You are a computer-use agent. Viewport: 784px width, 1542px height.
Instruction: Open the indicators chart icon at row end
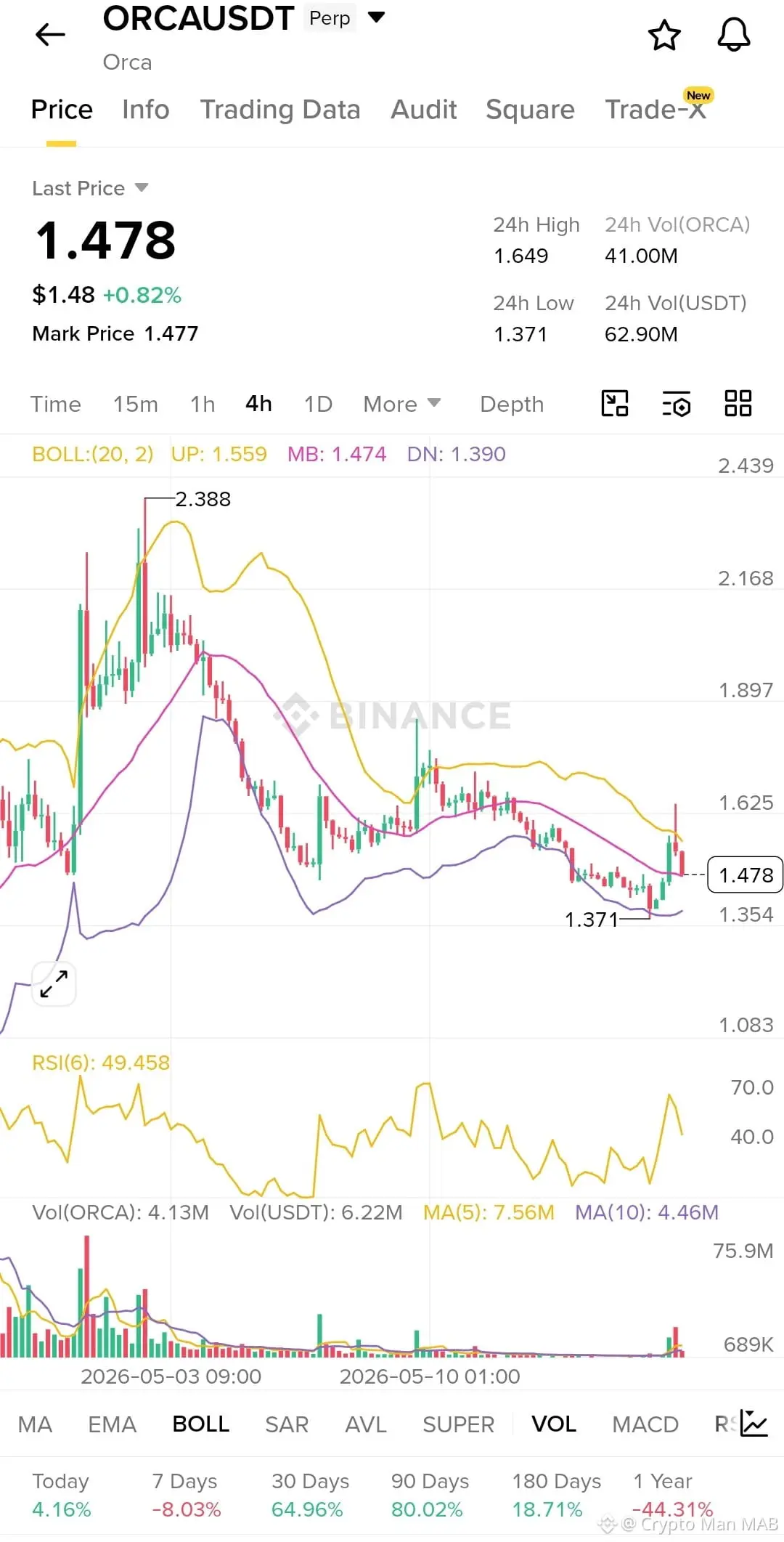(754, 1424)
